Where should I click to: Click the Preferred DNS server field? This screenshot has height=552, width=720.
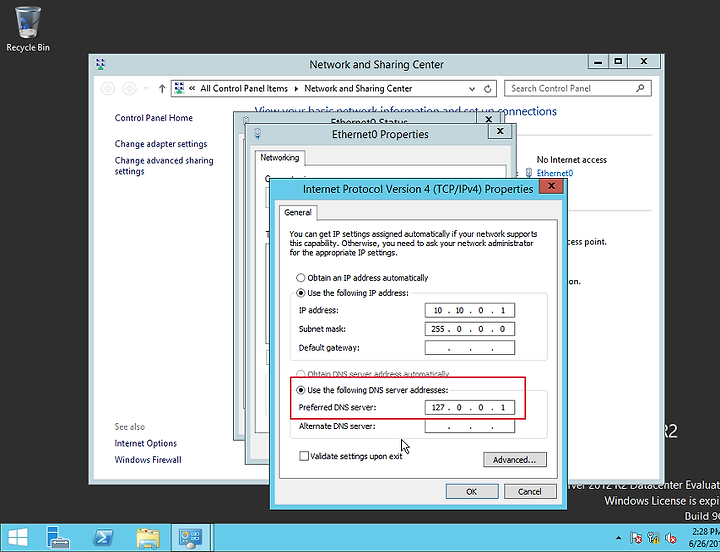coord(470,407)
